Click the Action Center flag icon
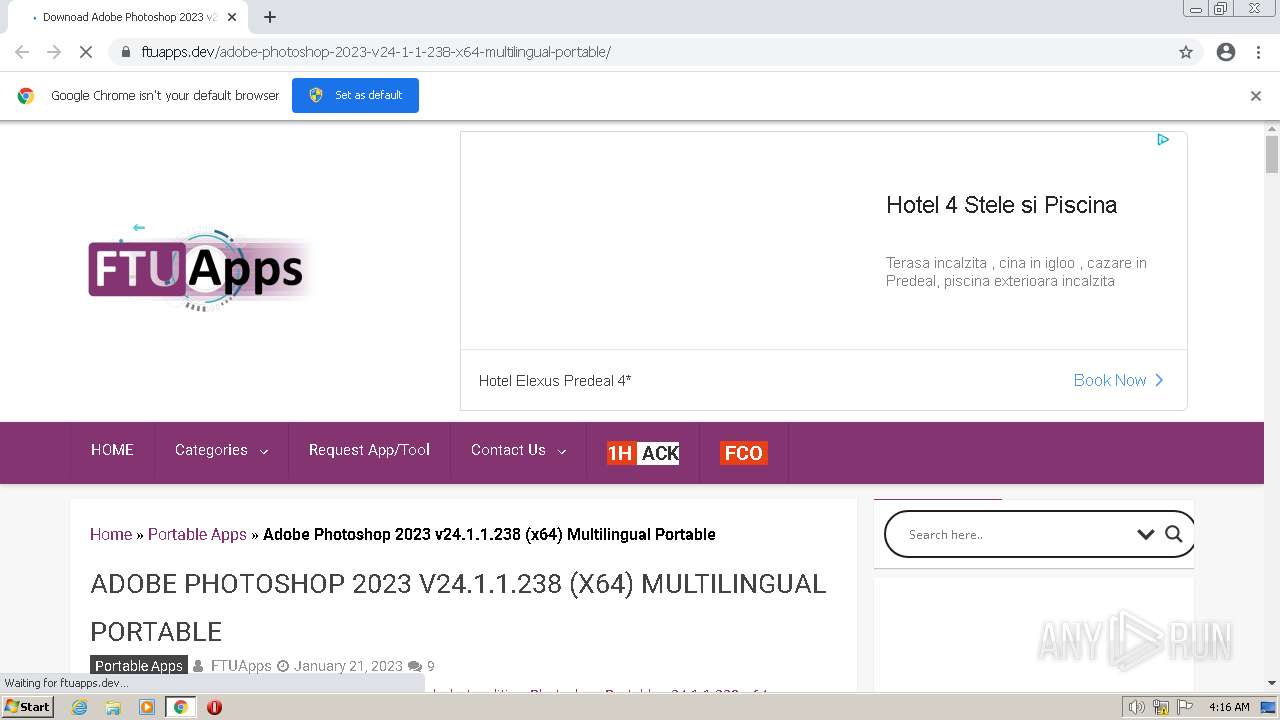The image size is (1280, 720). pos(1185,707)
